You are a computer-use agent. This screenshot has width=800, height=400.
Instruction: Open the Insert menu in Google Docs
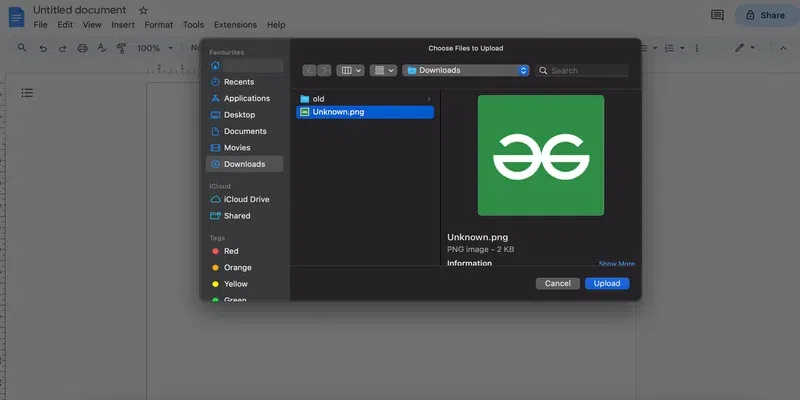click(123, 24)
